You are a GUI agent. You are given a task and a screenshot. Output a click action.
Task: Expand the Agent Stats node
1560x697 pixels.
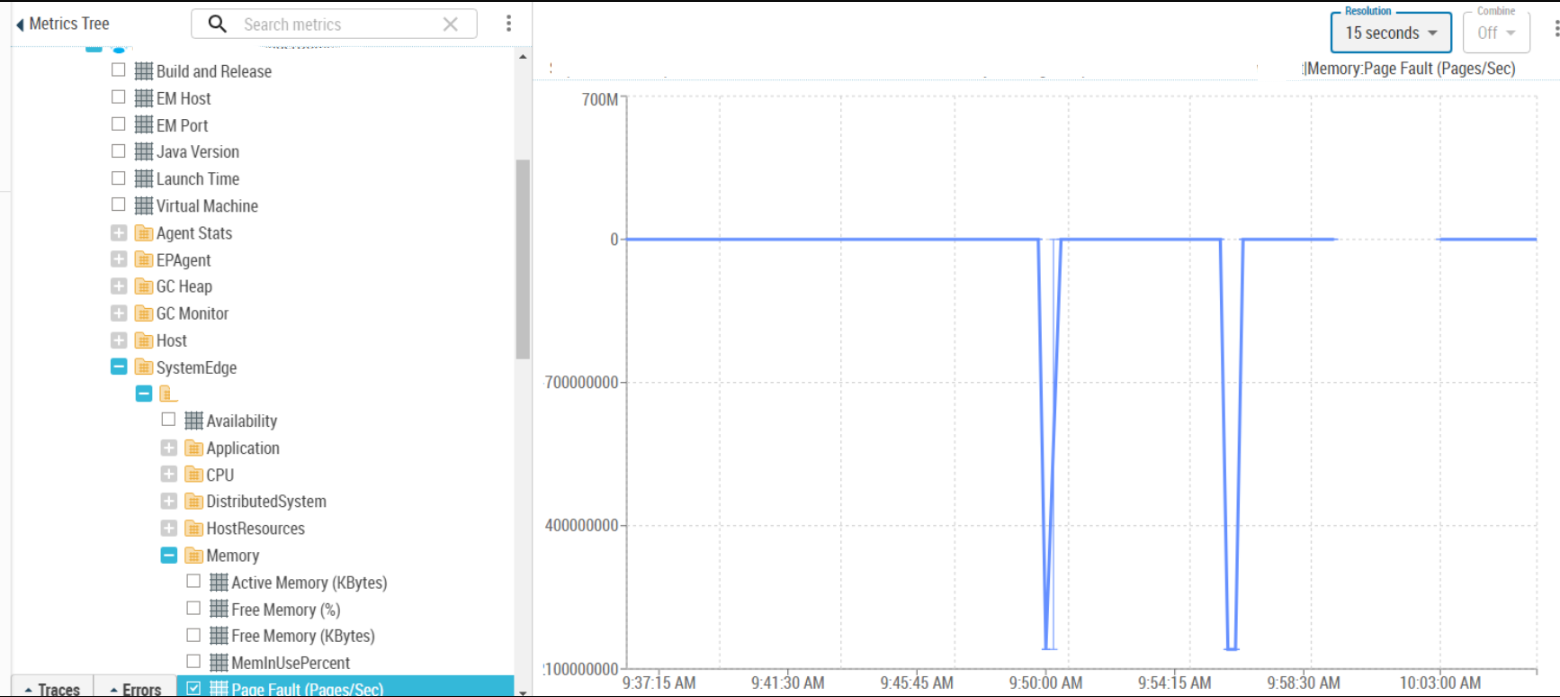click(118, 233)
